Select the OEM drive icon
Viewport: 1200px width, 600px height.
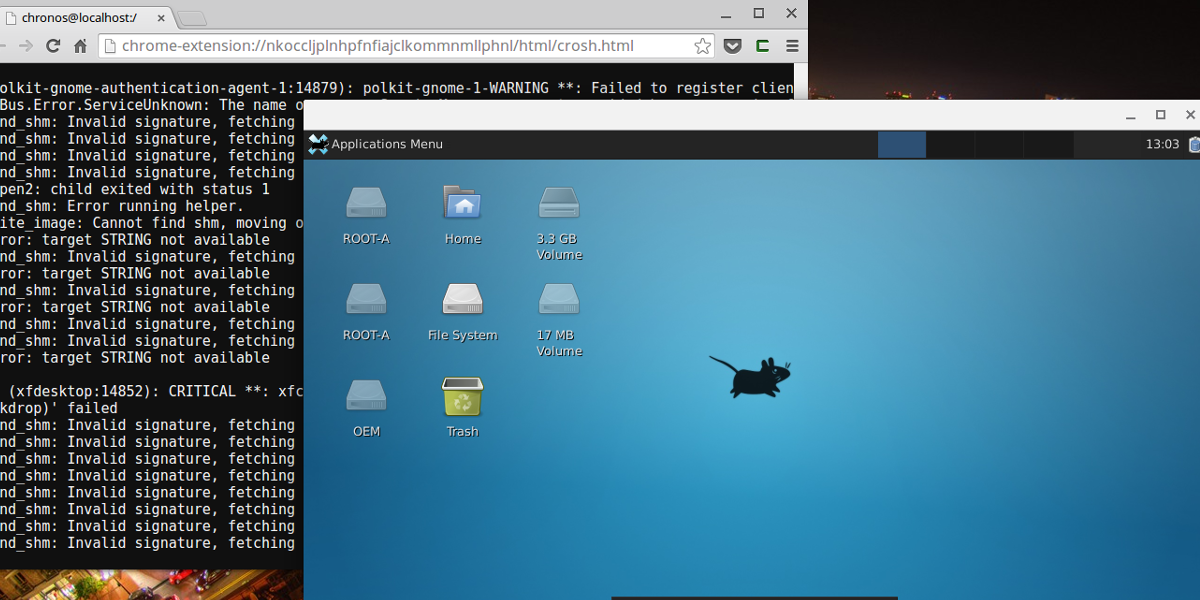(x=366, y=397)
